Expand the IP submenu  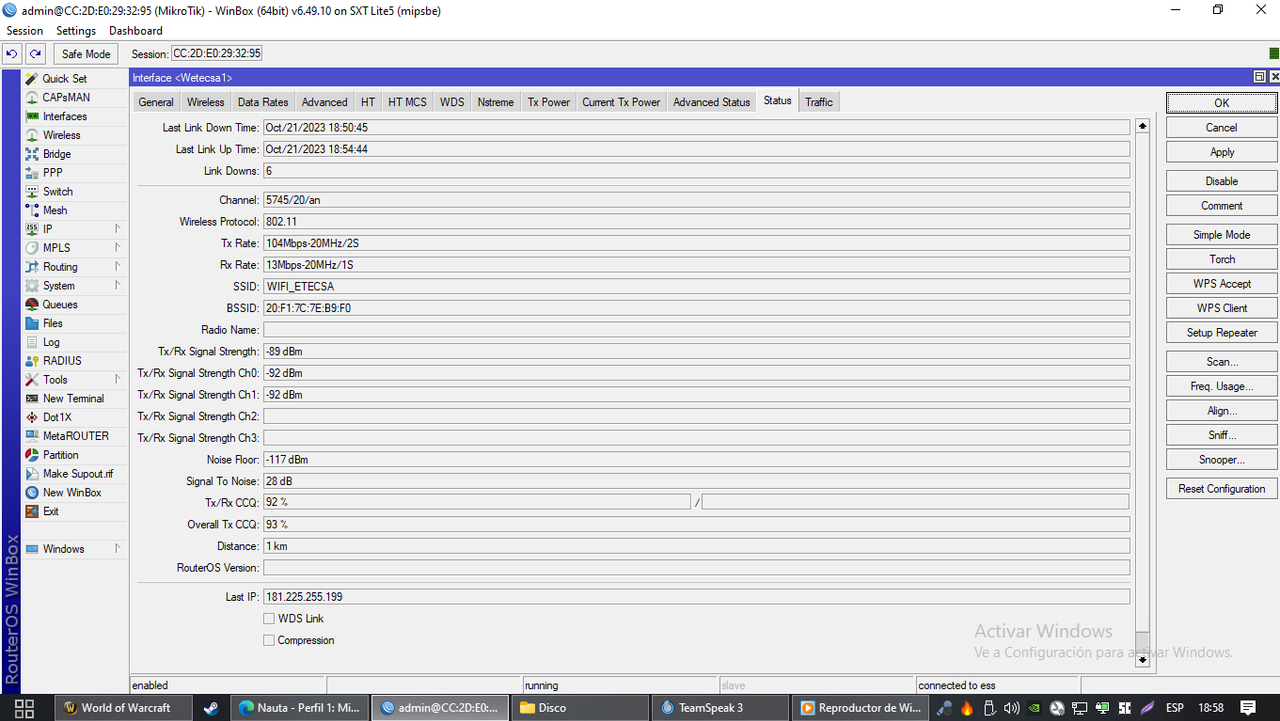coord(46,228)
